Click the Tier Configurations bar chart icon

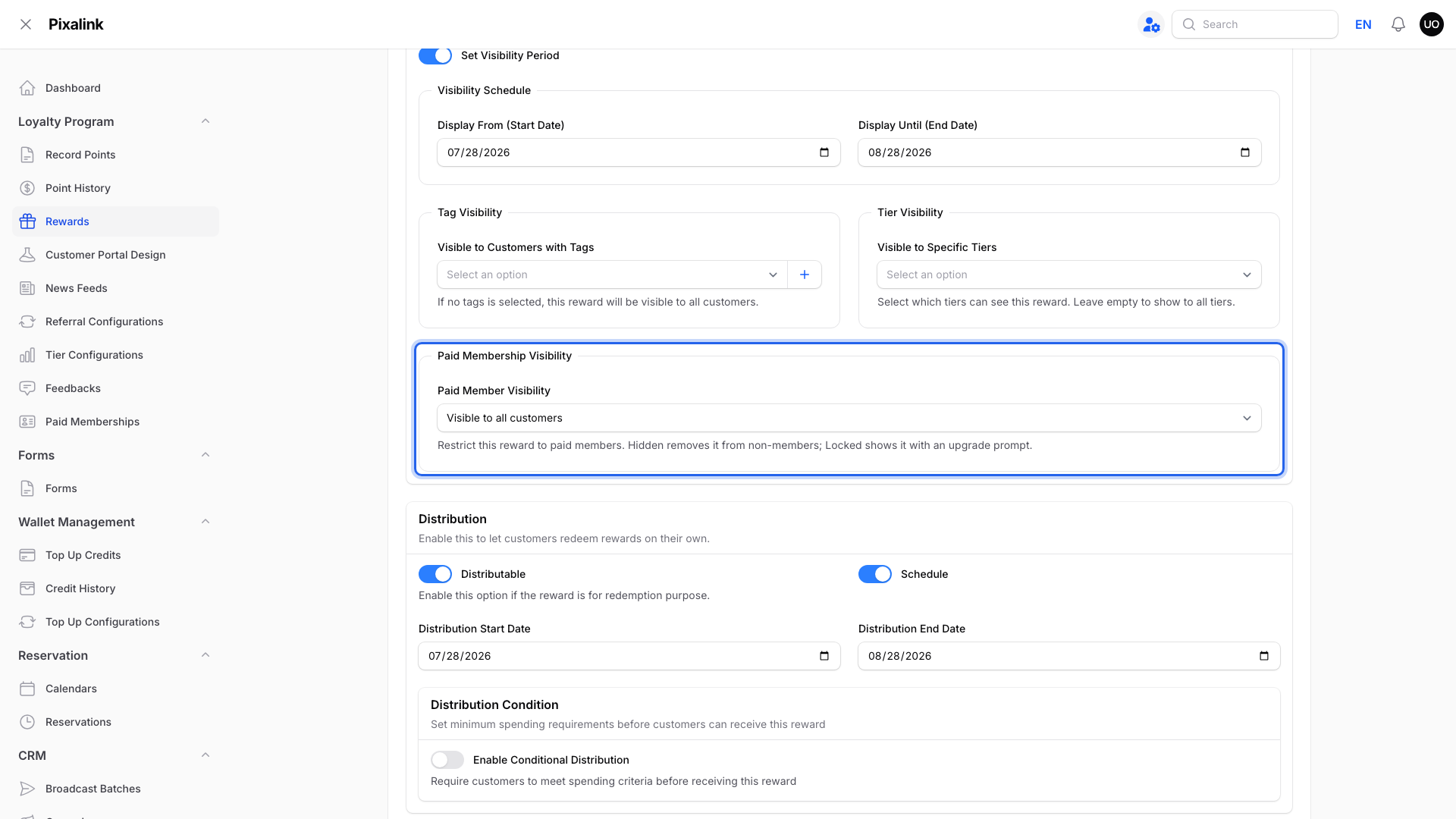tap(27, 355)
